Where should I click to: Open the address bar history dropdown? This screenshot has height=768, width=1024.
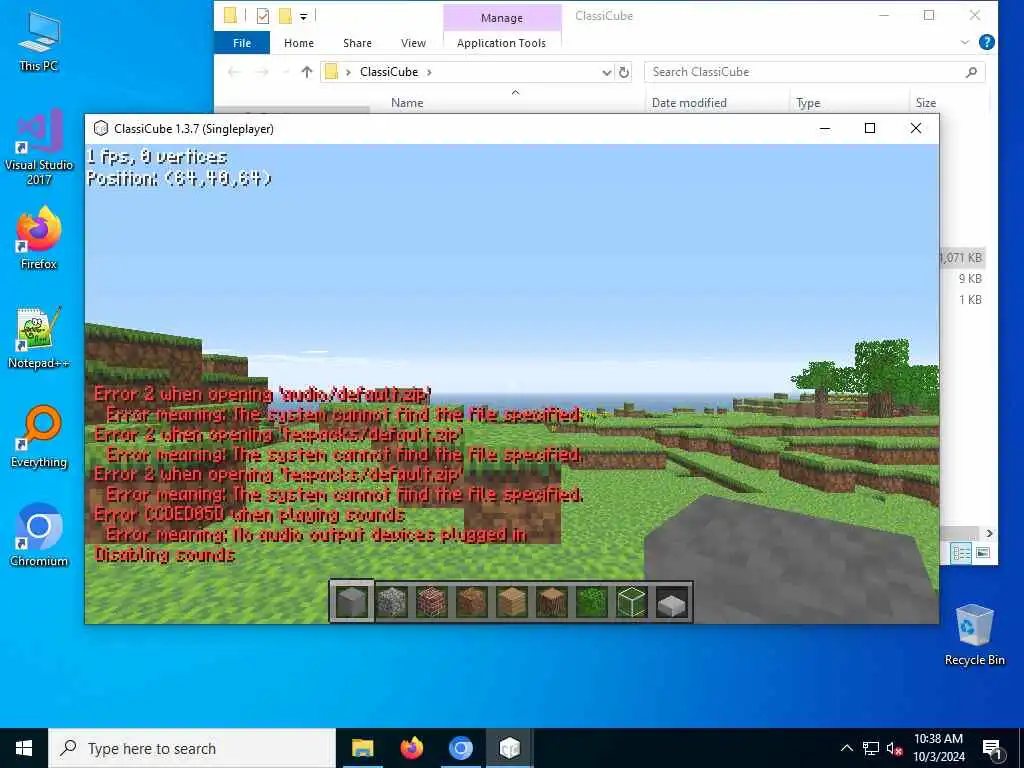[607, 72]
